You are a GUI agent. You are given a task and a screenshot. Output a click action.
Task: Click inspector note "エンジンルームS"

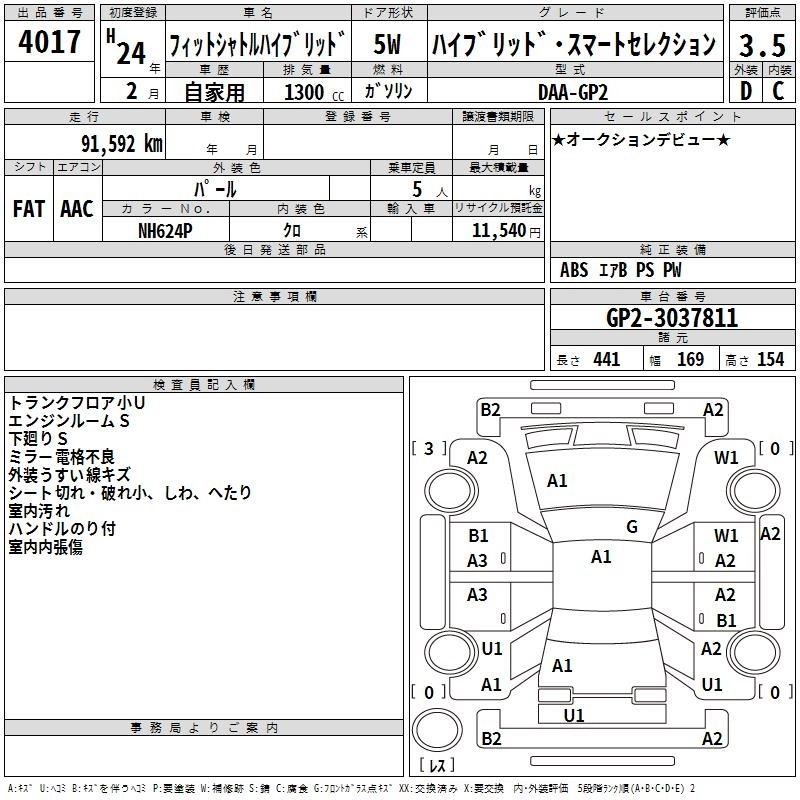[x=69, y=421]
